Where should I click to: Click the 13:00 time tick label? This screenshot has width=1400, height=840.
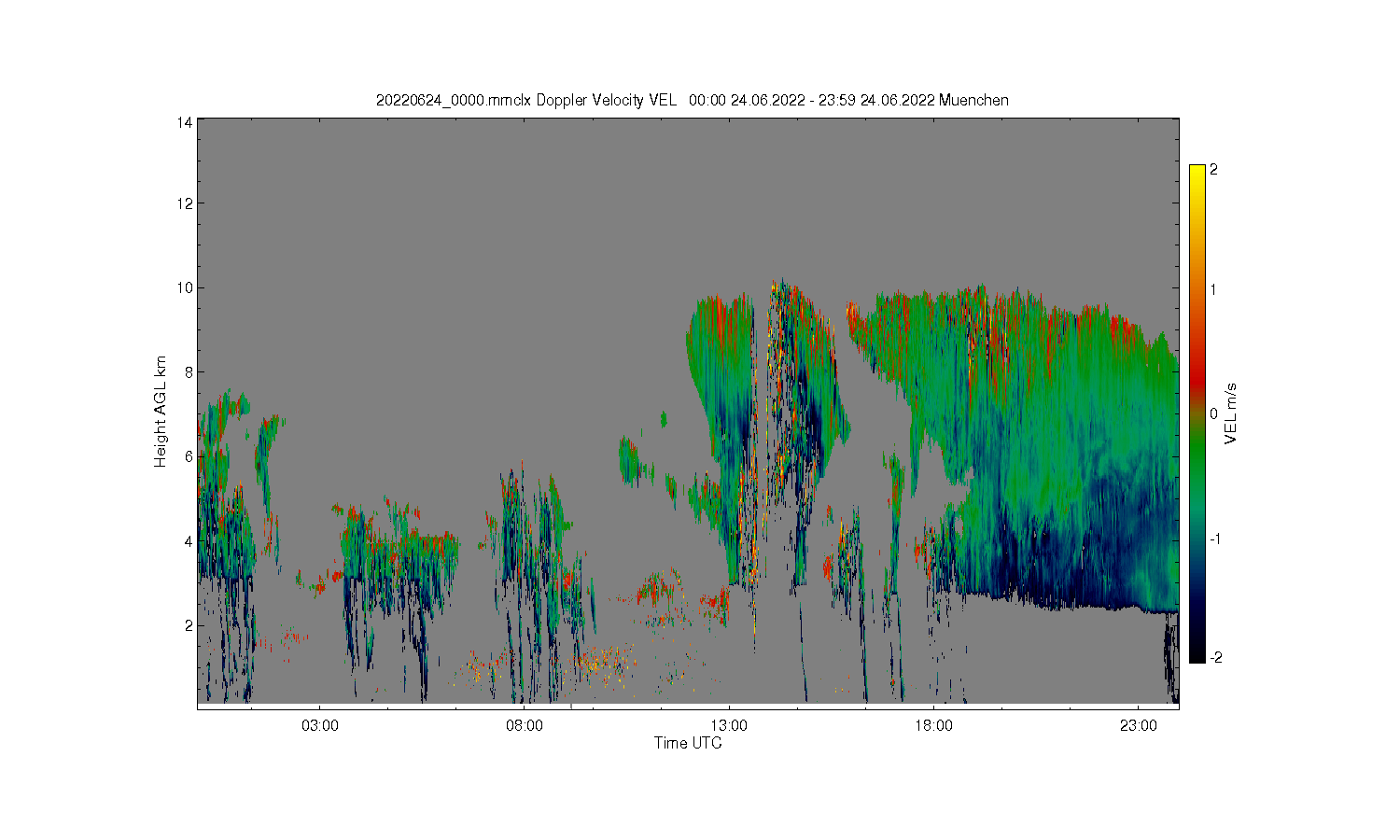[729, 725]
